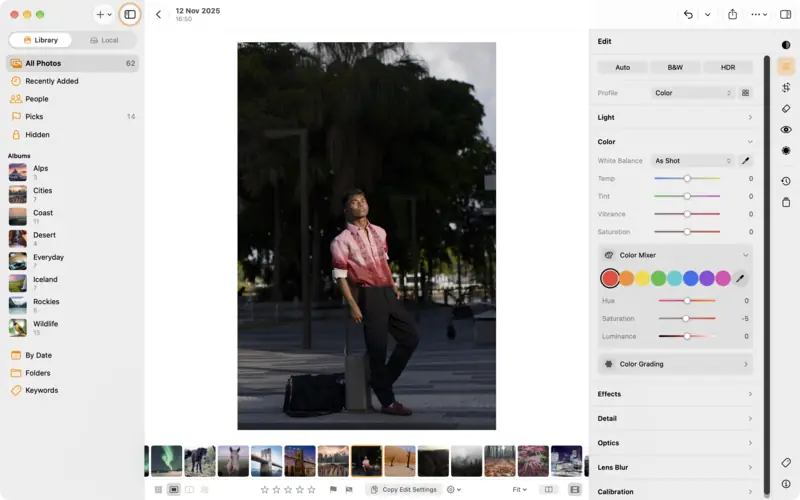Select the Masking tool icon

pyautogui.click(x=786, y=151)
